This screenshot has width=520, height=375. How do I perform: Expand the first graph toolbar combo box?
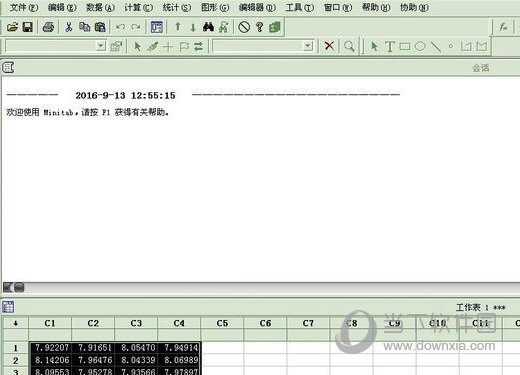[101, 46]
